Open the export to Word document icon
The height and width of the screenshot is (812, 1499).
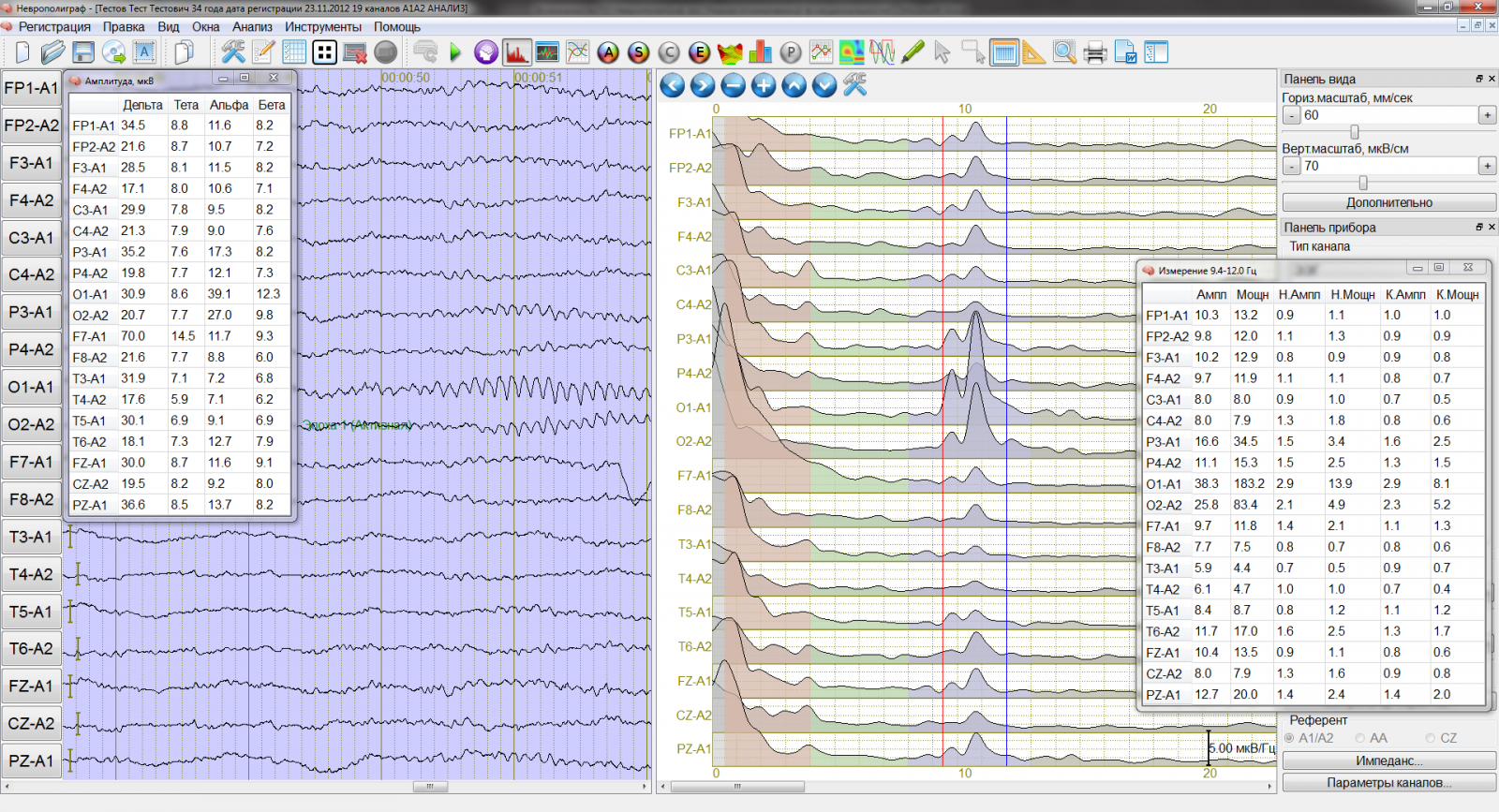click(x=1125, y=52)
